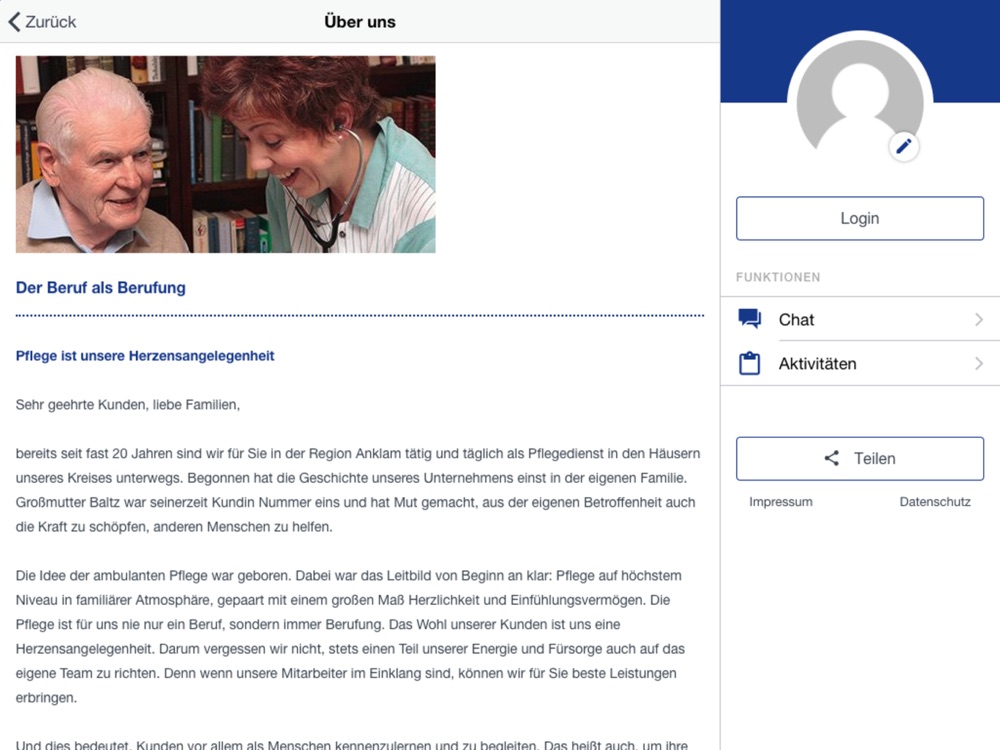Viewport: 1000px width, 750px height.
Task: Expand the Chat row chevron
Action: (x=979, y=320)
